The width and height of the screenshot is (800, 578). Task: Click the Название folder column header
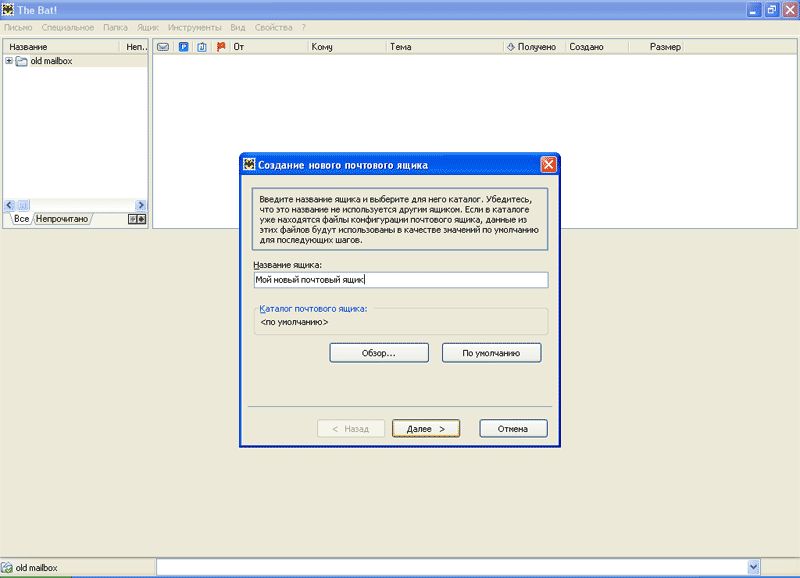61,47
